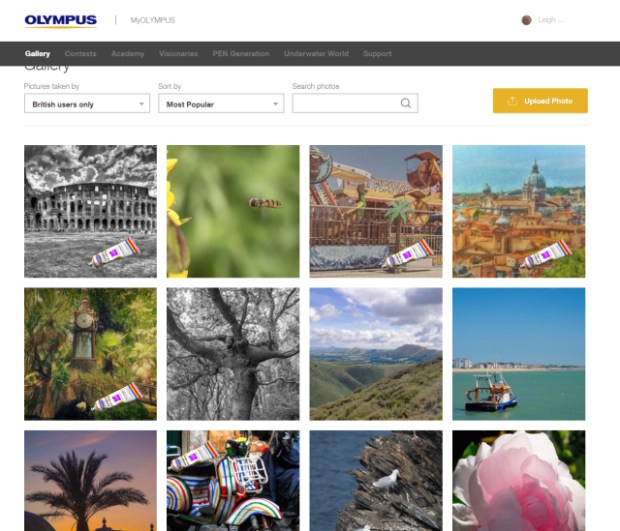The height and width of the screenshot is (531, 620).
Task: Open PEN Generation page
Action: click(241, 53)
